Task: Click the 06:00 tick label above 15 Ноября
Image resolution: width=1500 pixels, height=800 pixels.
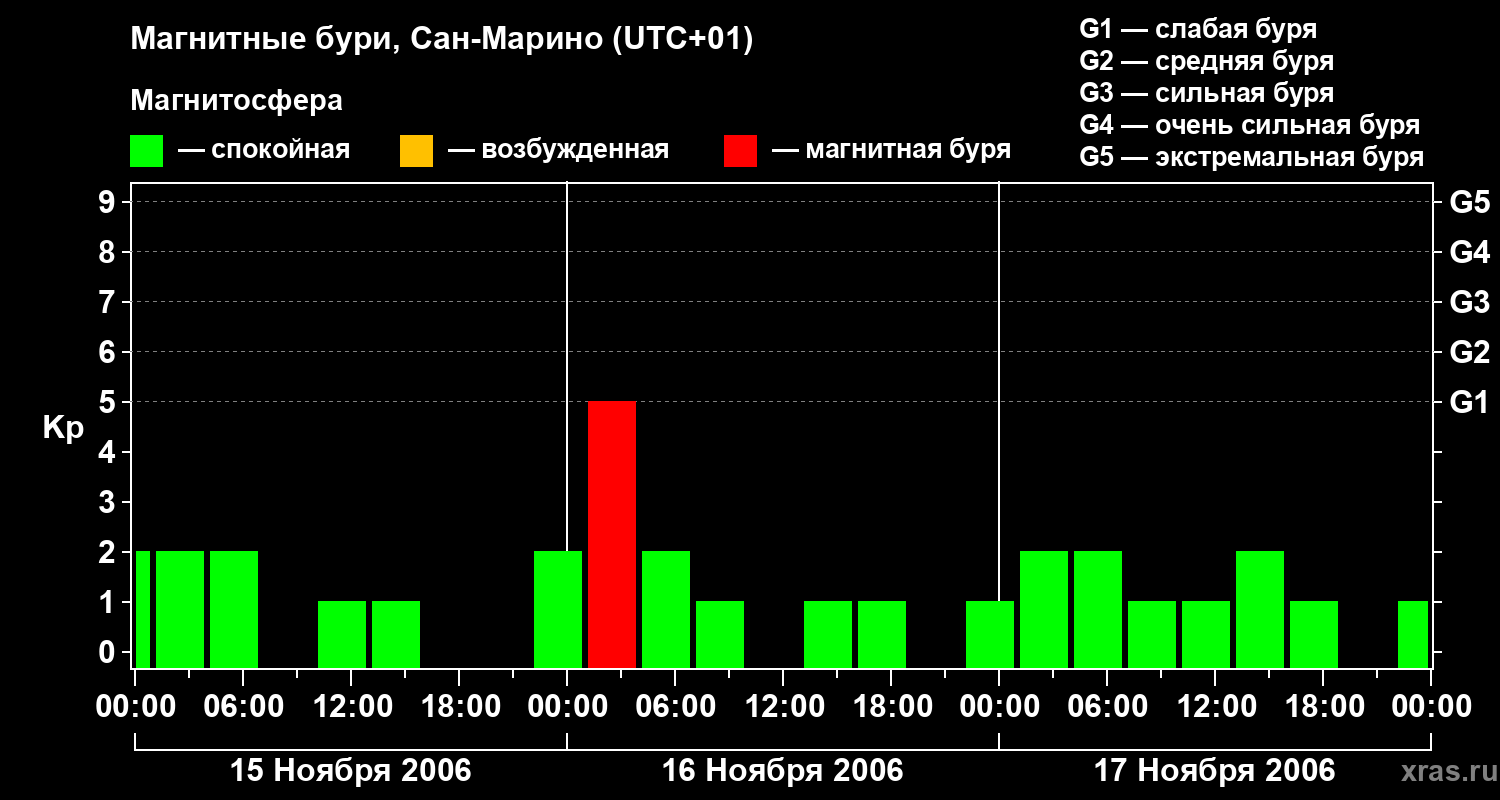Action: pyautogui.click(x=243, y=707)
